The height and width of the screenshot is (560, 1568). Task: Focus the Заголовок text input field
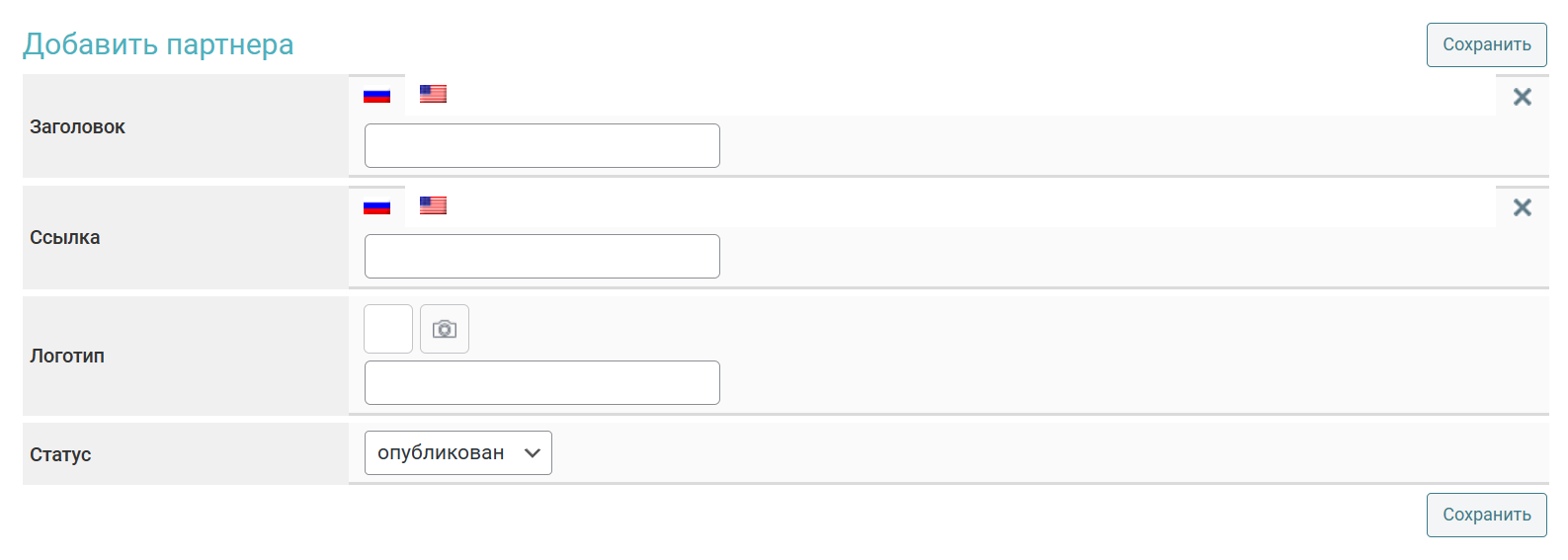[x=541, y=145]
